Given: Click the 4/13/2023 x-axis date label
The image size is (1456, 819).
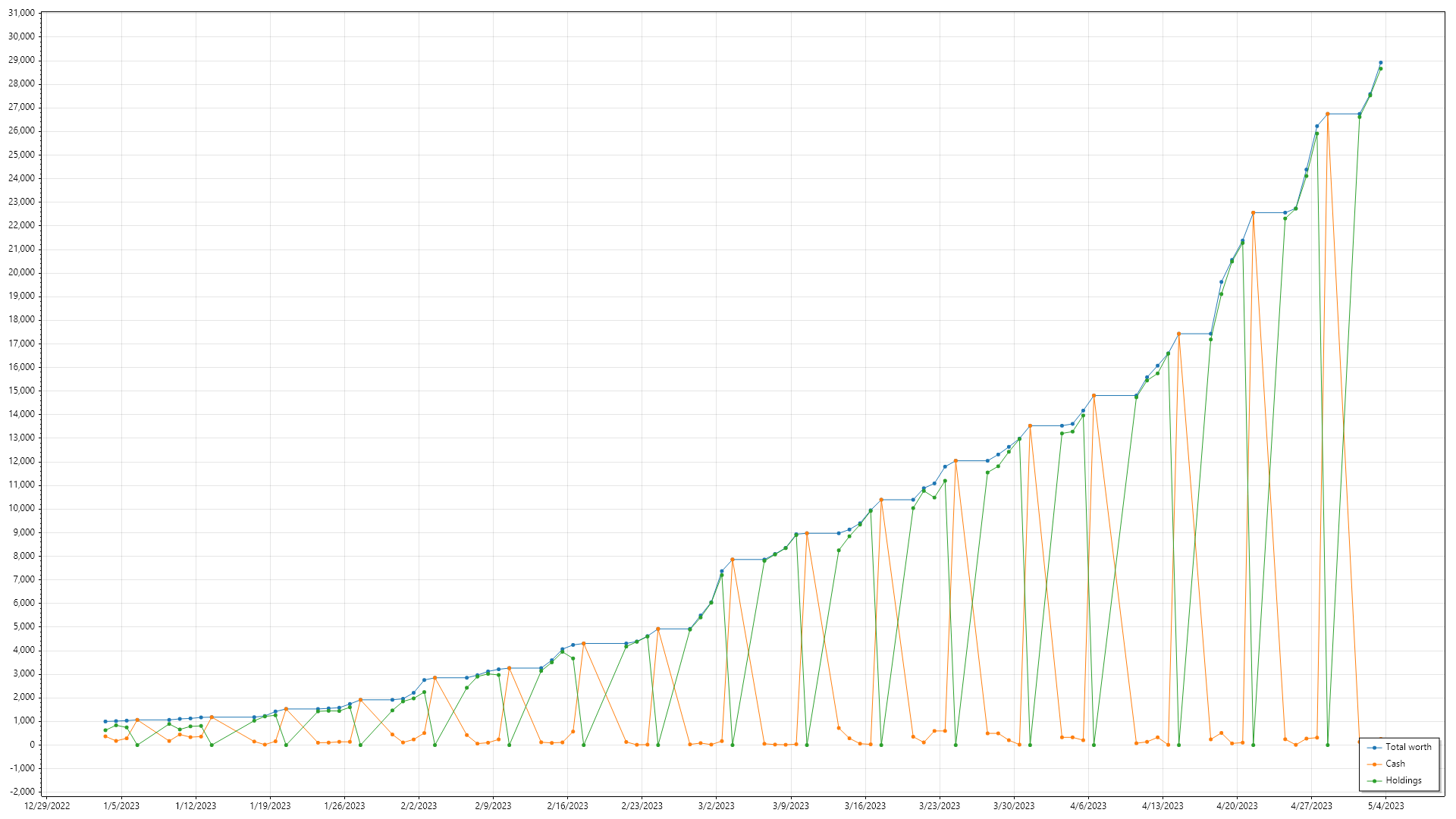Looking at the screenshot, I should pos(1163,806).
